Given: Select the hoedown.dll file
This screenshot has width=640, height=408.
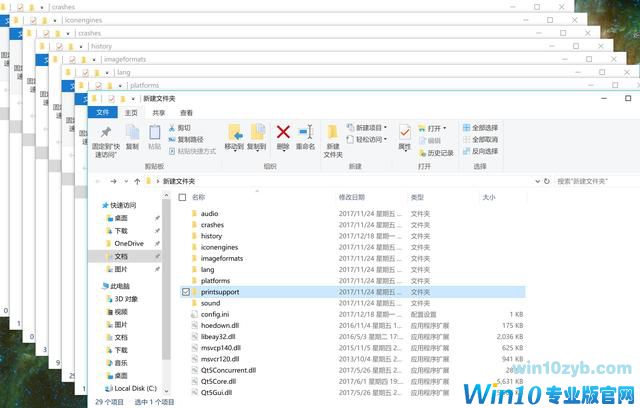Looking at the screenshot, I should pyautogui.click(x=352, y=326).
